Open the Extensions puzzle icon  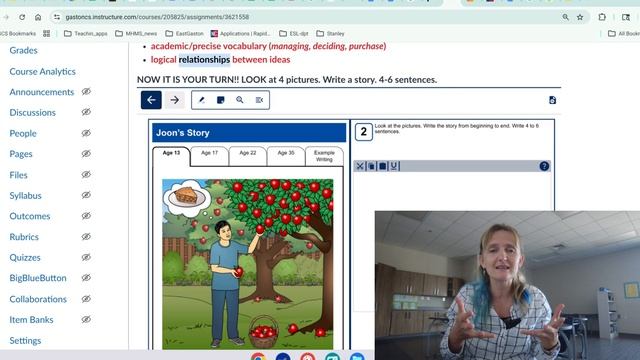coord(602,17)
